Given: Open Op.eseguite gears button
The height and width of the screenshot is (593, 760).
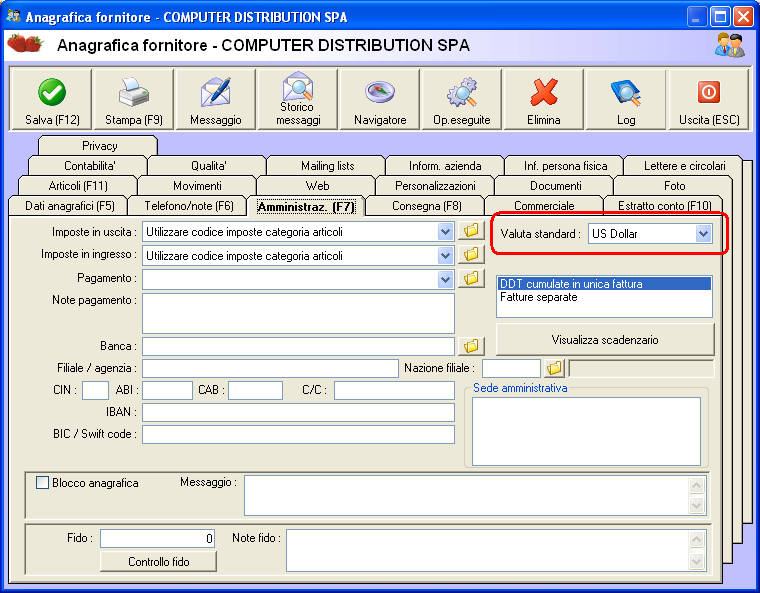Looking at the screenshot, I should [462, 99].
